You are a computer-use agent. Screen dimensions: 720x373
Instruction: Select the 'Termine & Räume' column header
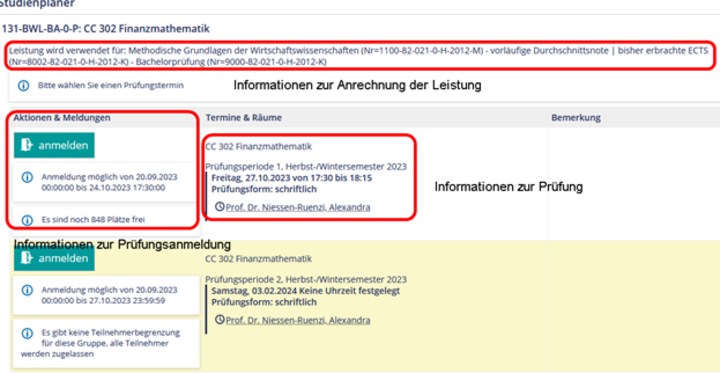point(243,118)
